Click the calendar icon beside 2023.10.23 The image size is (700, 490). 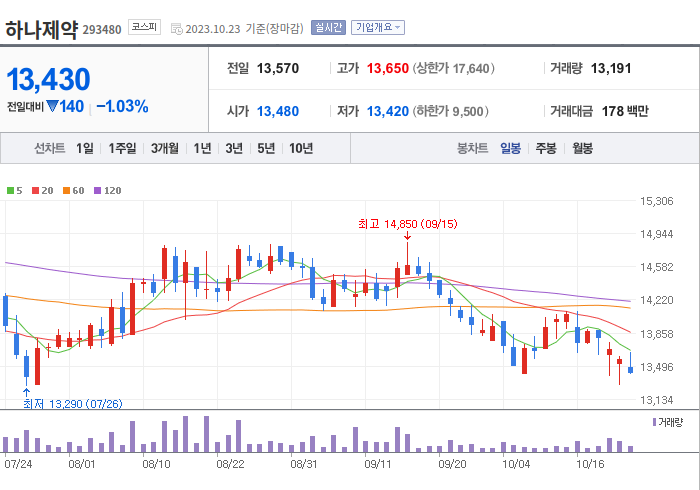point(177,29)
